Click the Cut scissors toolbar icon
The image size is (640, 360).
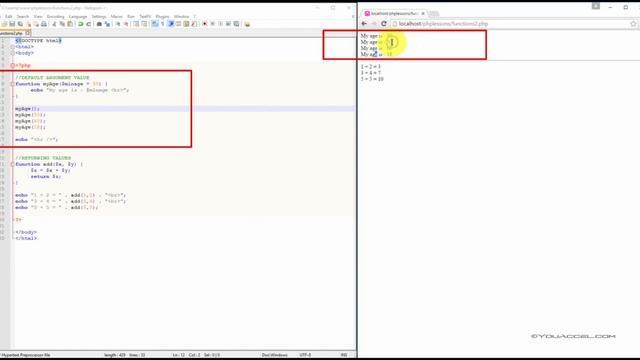coord(54,24)
